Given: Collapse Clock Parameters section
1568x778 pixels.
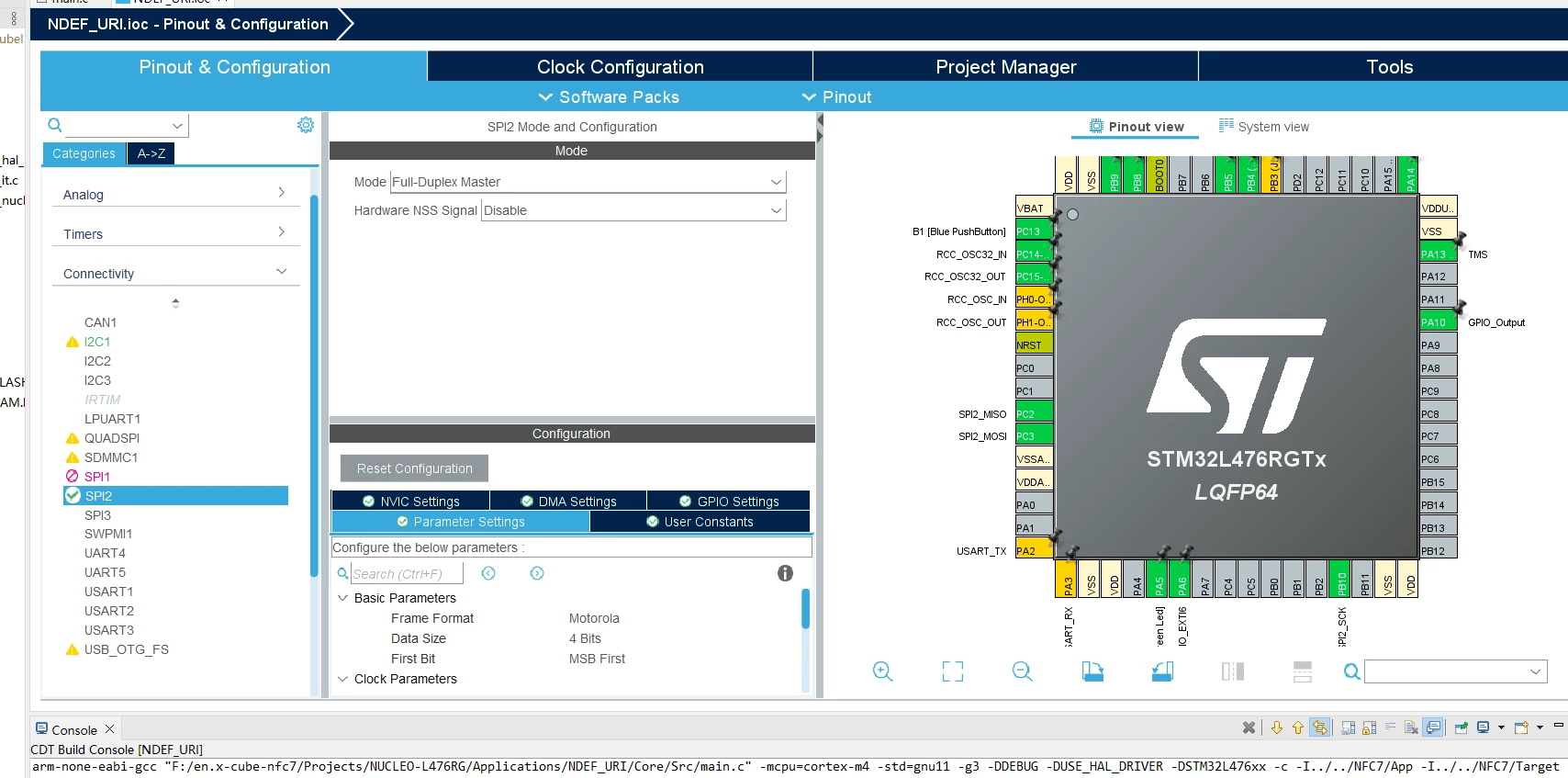Looking at the screenshot, I should (343, 679).
